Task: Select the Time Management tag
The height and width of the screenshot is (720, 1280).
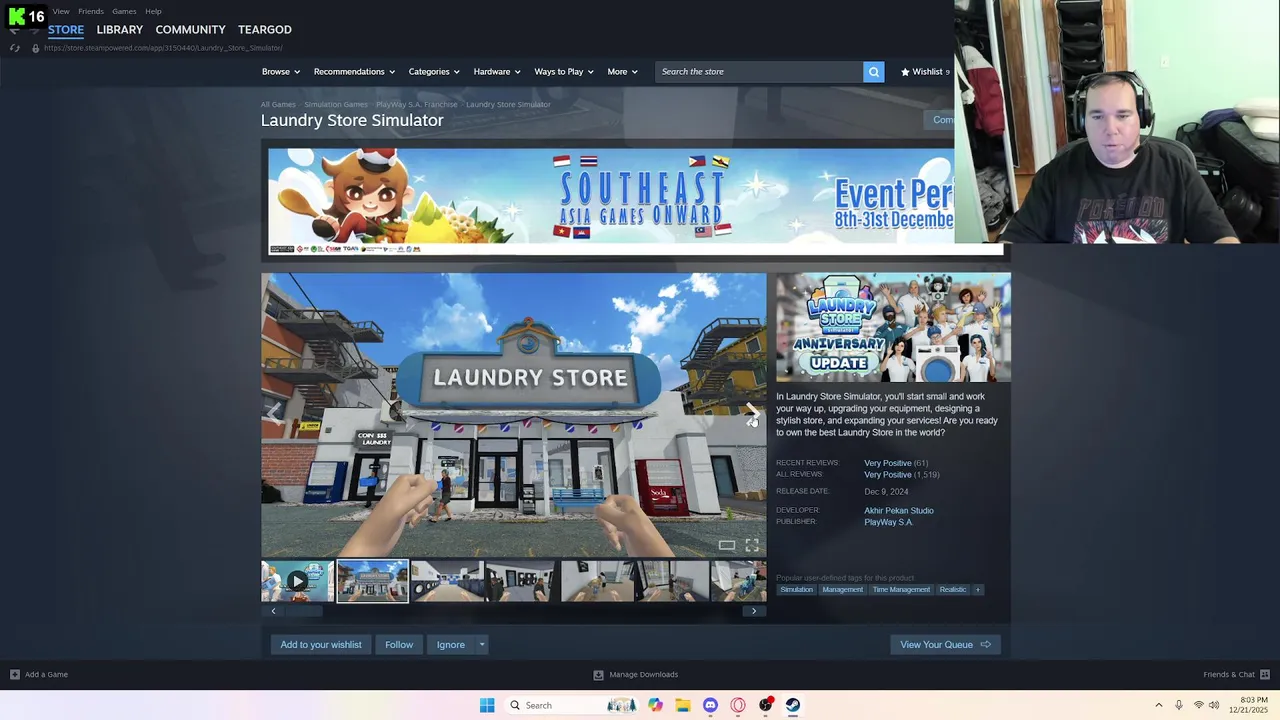Action: [x=901, y=590]
